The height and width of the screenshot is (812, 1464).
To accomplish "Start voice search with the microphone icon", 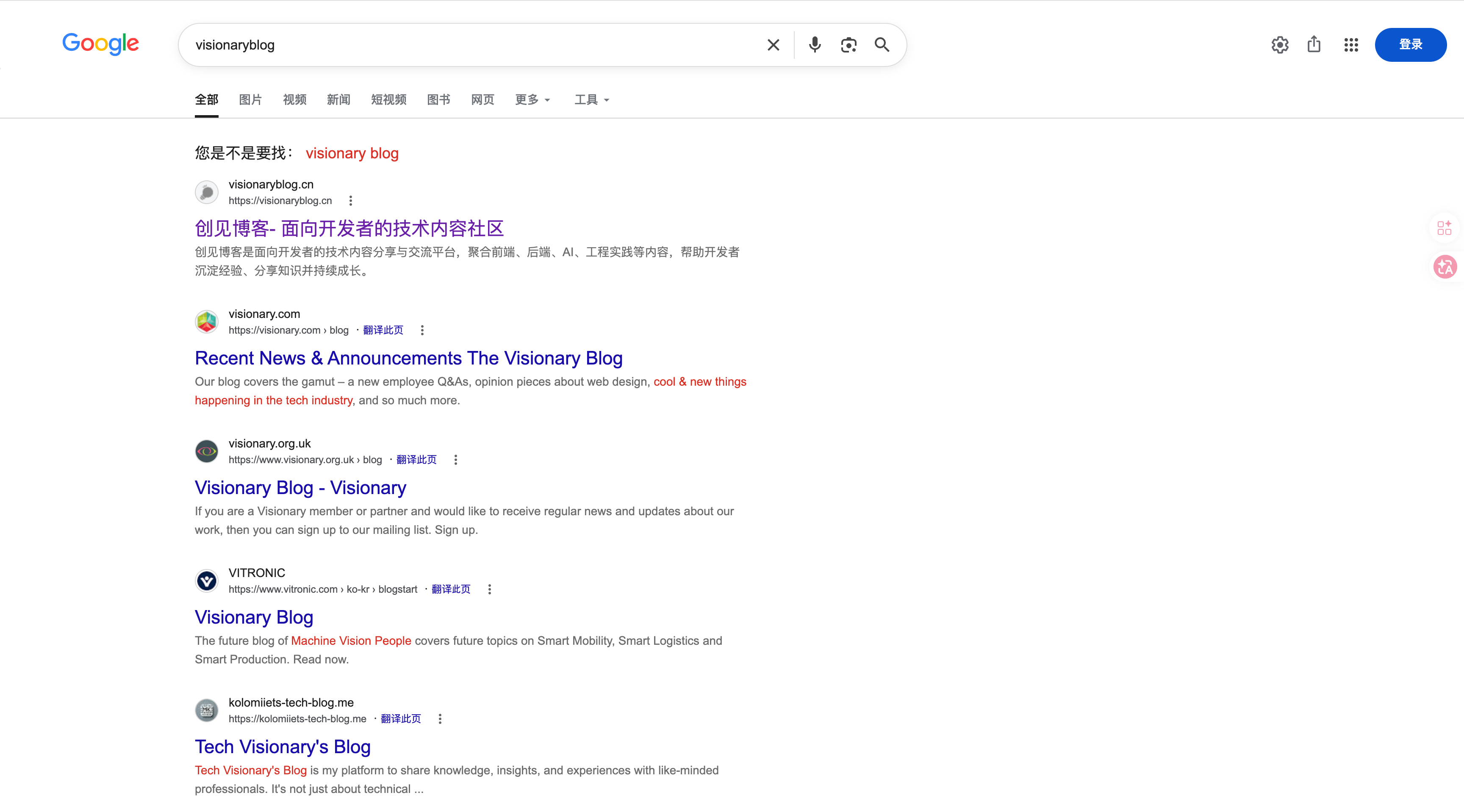I will pyautogui.click(x=815, y=45).
